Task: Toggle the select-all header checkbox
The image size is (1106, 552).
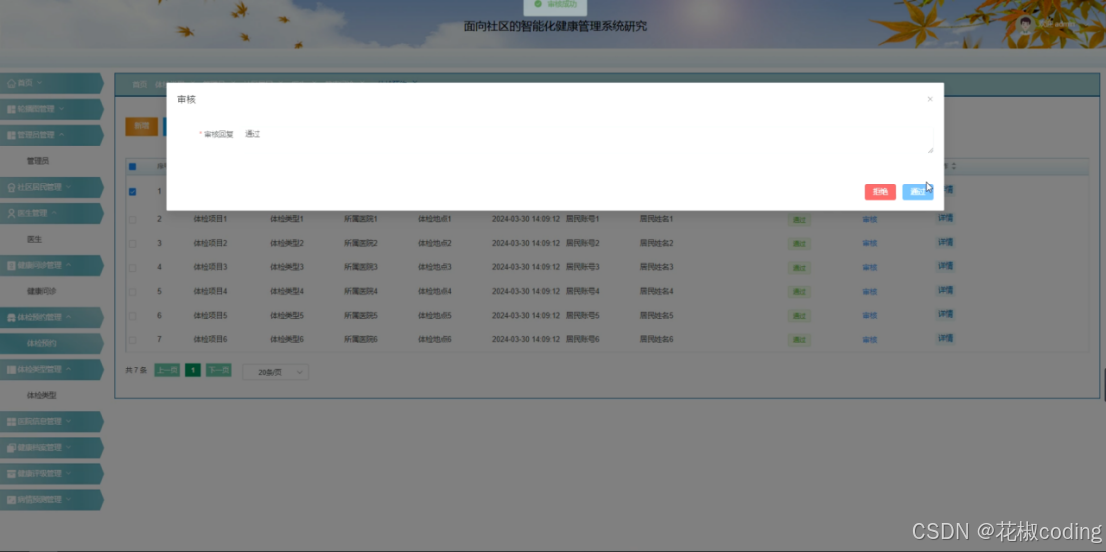Action: click(132, 166)
